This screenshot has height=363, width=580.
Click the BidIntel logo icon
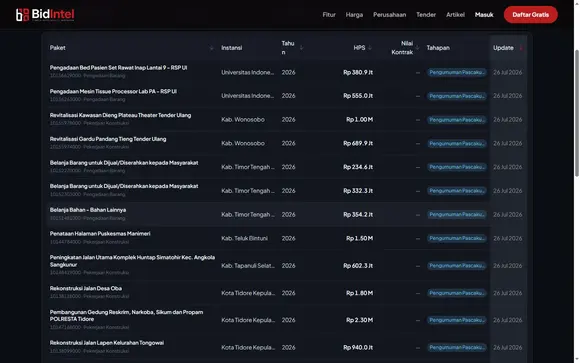[22, 15]
